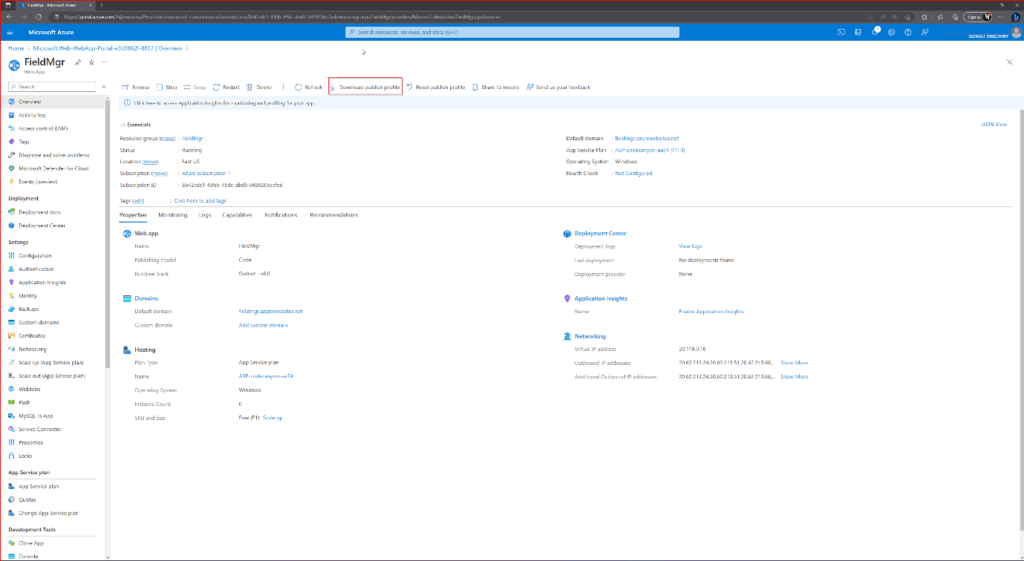Open Cloud Shell from the Azure header
This screenshot has height=561, width=1024.
click(841, 32)
